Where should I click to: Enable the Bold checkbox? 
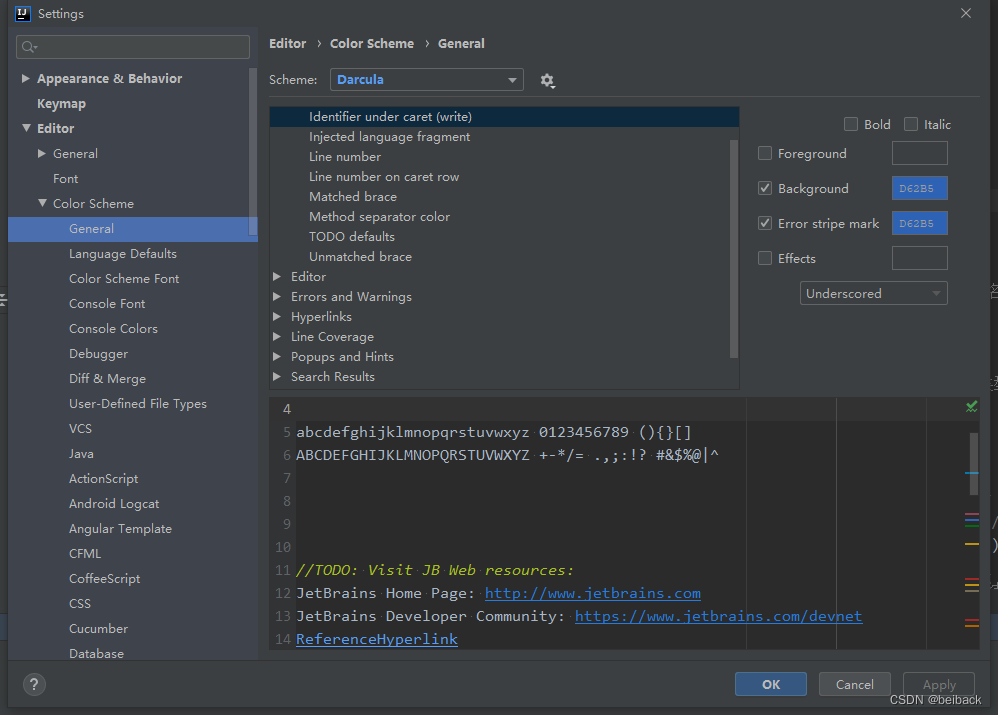pyautogui.click(x=850, y=124)
